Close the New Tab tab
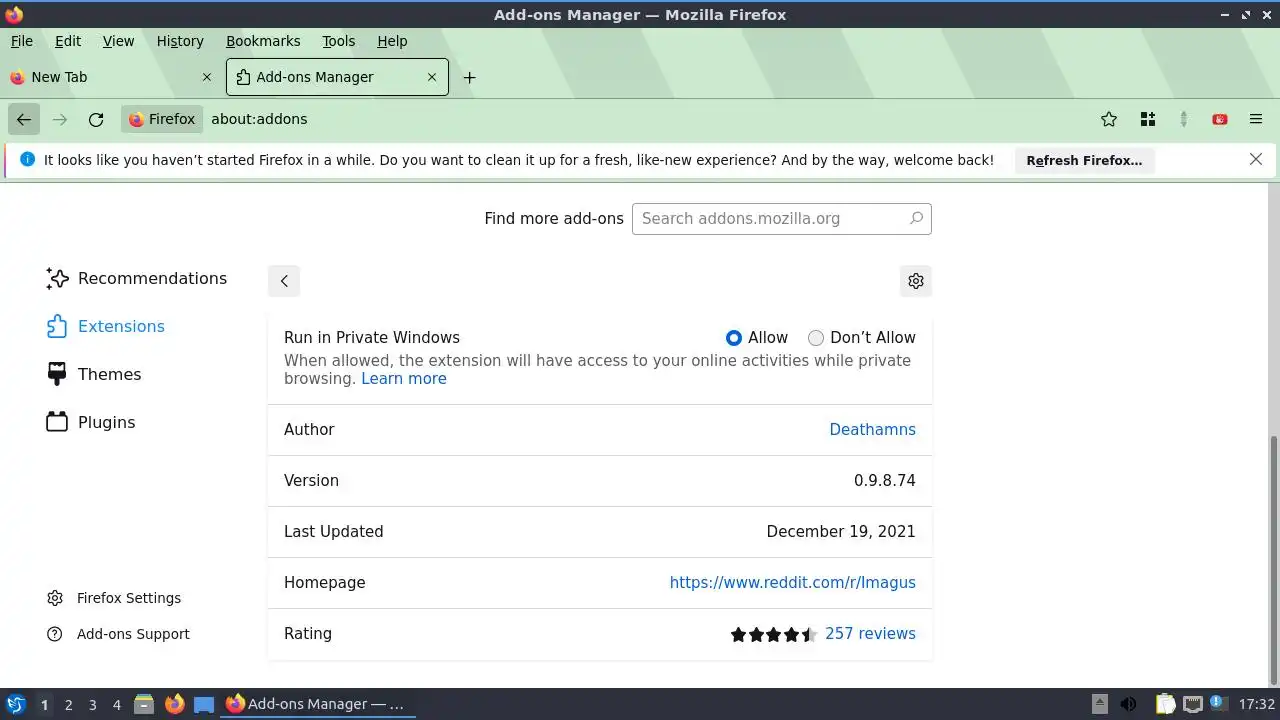This screenshot has height=720, width=1280. click(207, 77)
